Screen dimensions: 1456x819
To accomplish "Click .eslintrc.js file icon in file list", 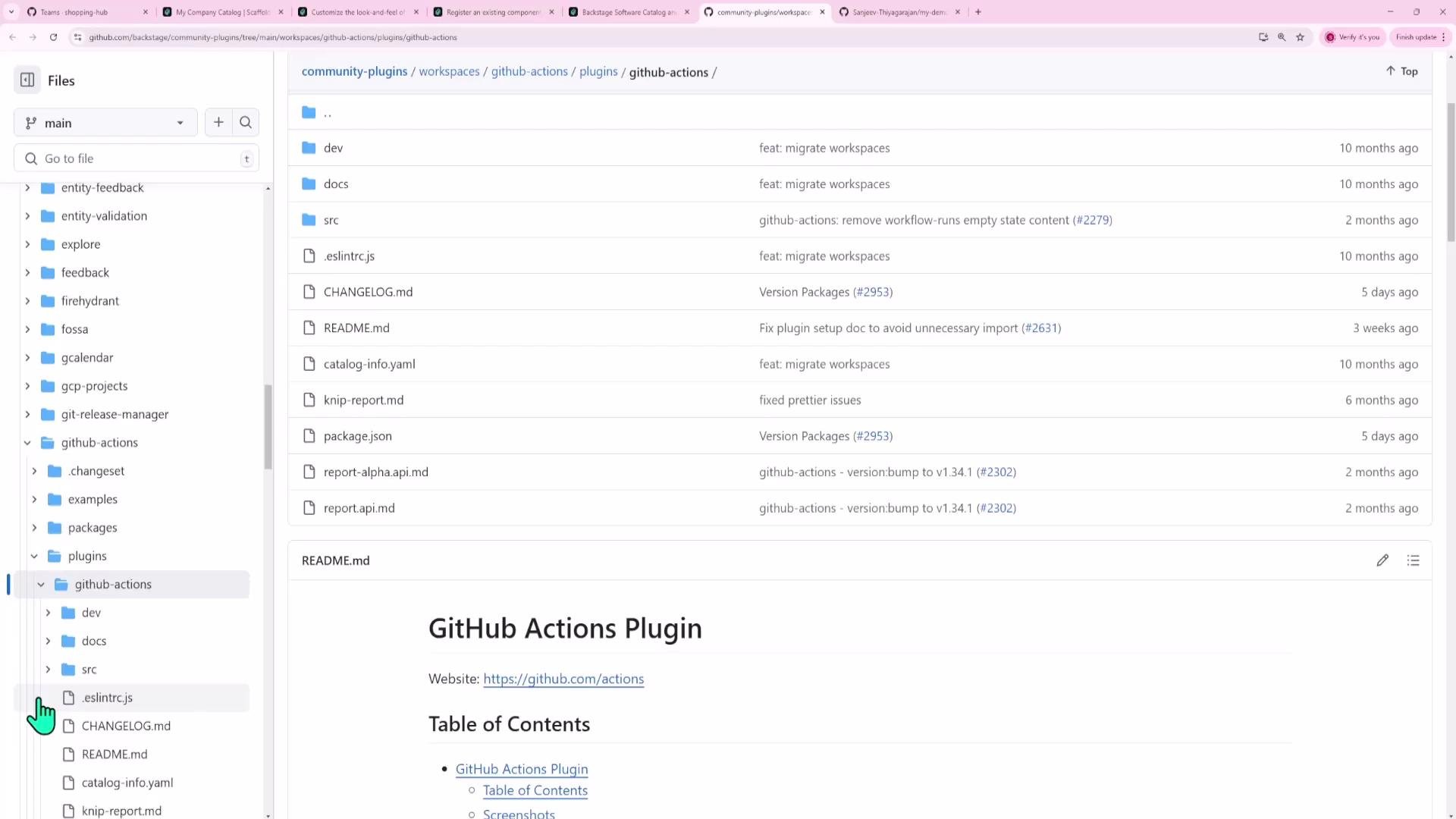I will tap(309, 256).
